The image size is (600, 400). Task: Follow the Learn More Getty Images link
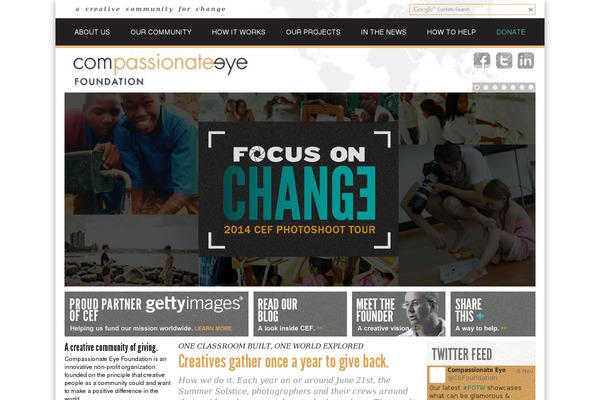(x=213, y=328)
